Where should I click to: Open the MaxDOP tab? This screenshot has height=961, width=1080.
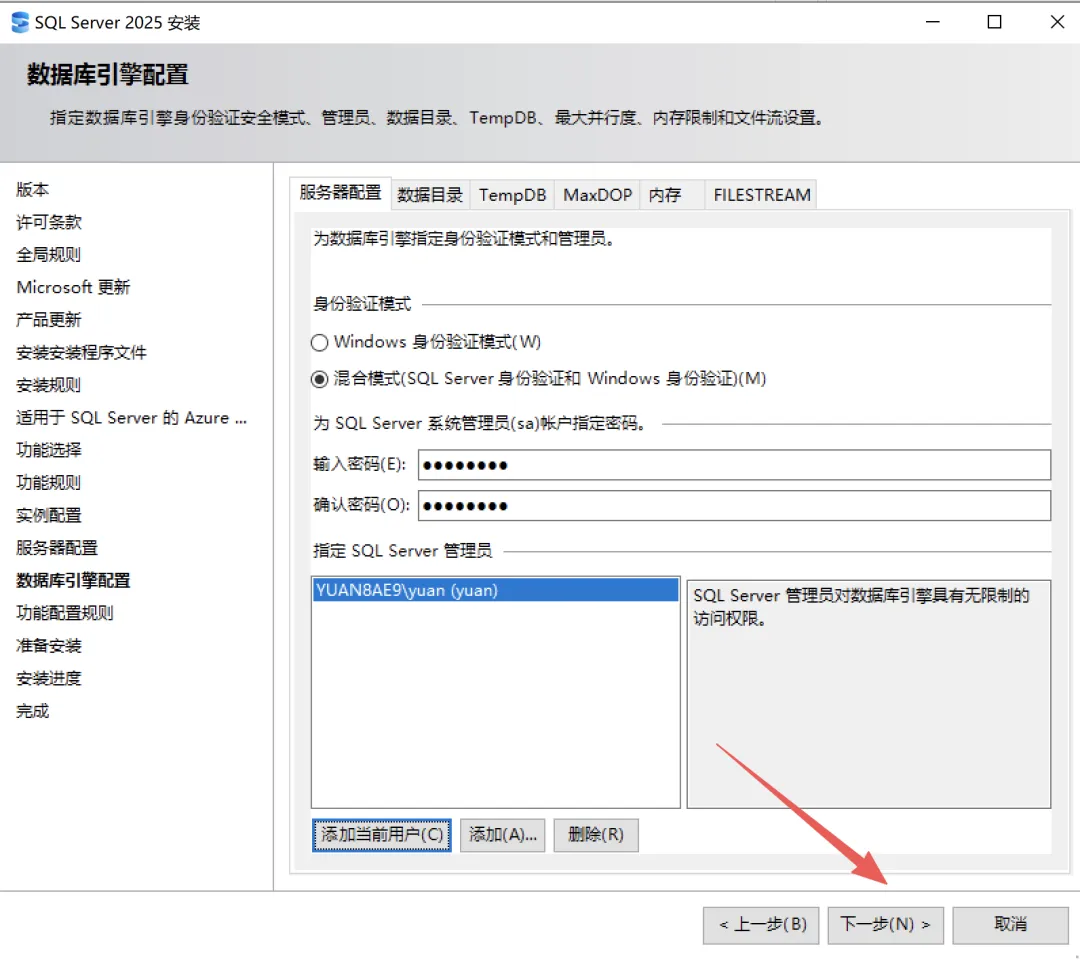597,195
